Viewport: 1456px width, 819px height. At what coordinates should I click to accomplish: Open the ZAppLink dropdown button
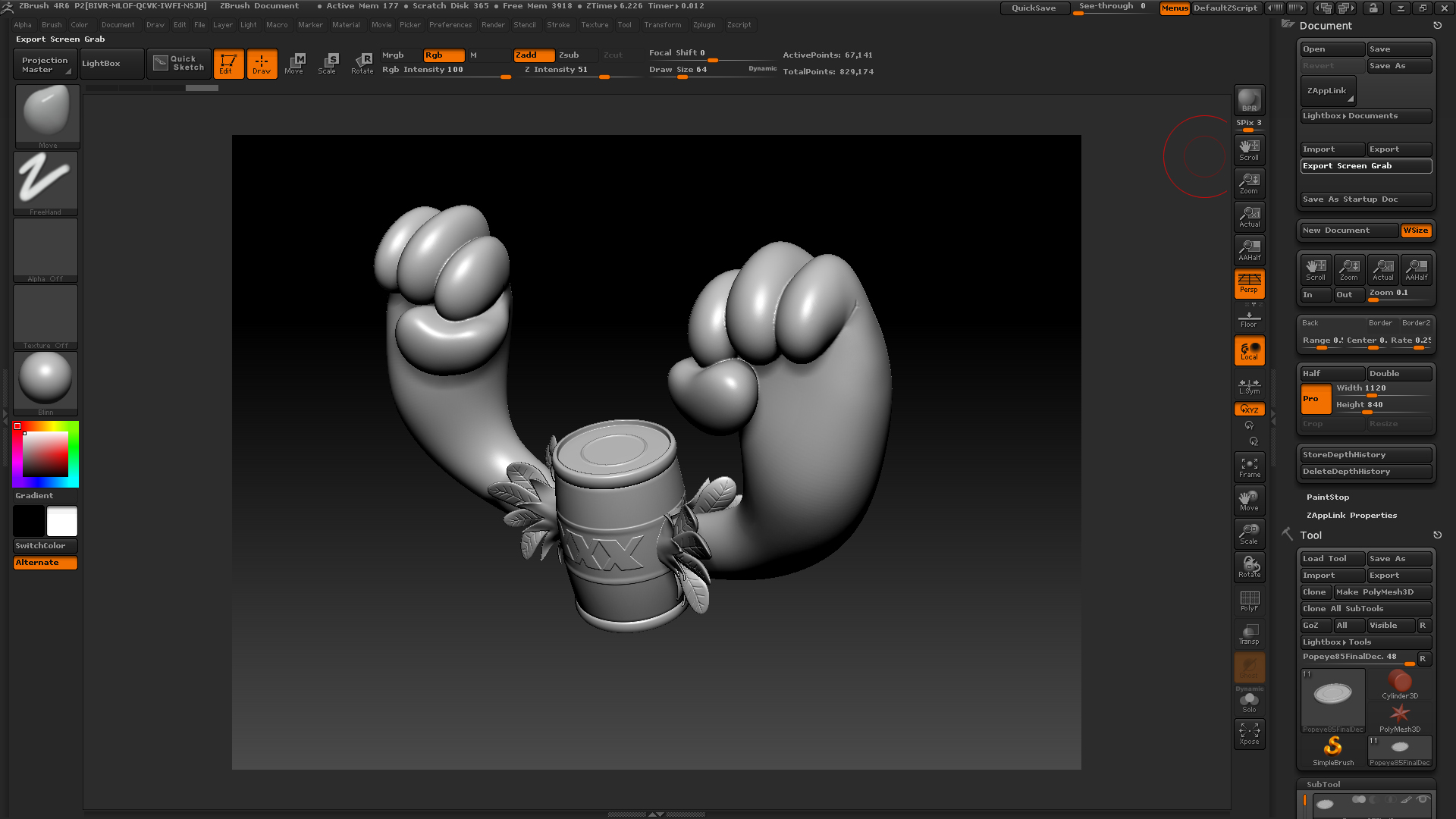tap(1328, 91)
